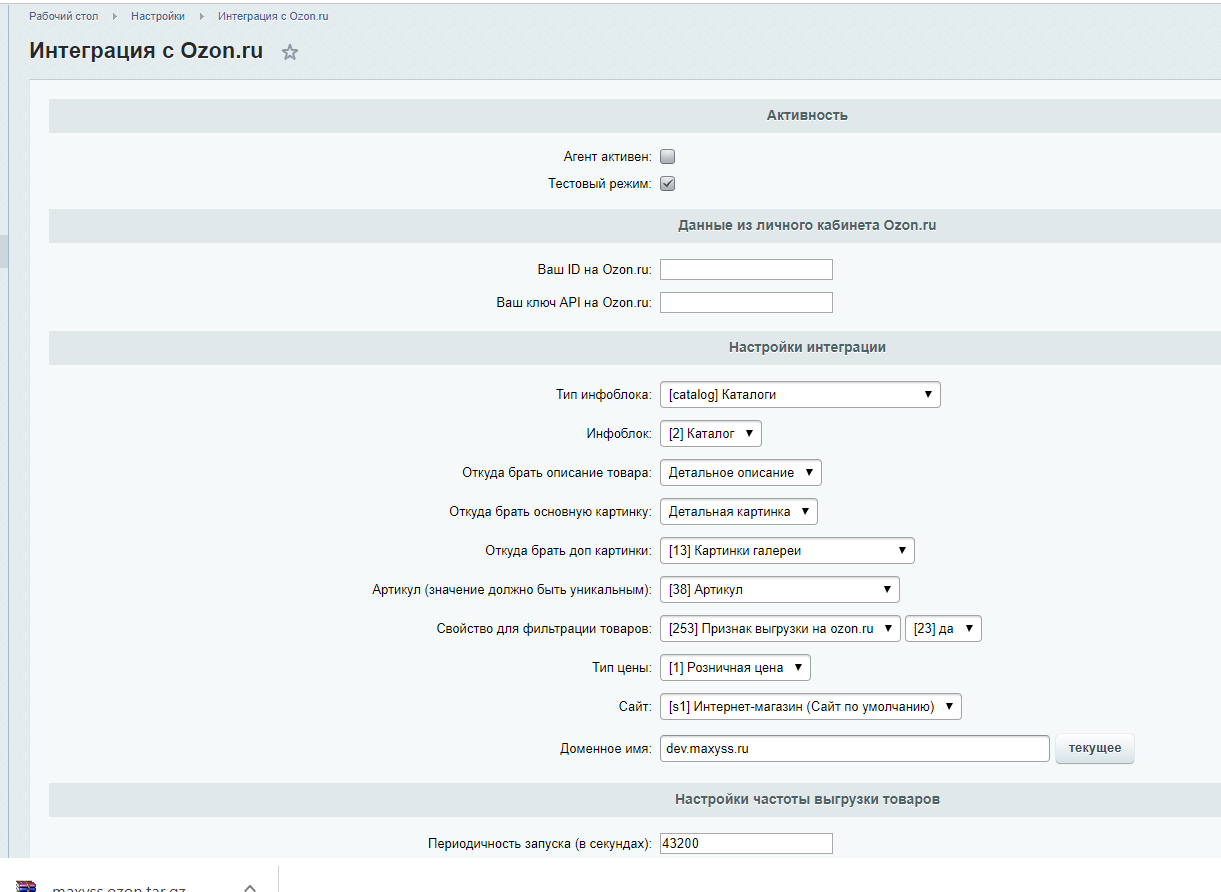This screenshot has width=1221, height=892.
Task: Disable the 'Тестовый режим' checkbox
Action: (x=668, y=184)
